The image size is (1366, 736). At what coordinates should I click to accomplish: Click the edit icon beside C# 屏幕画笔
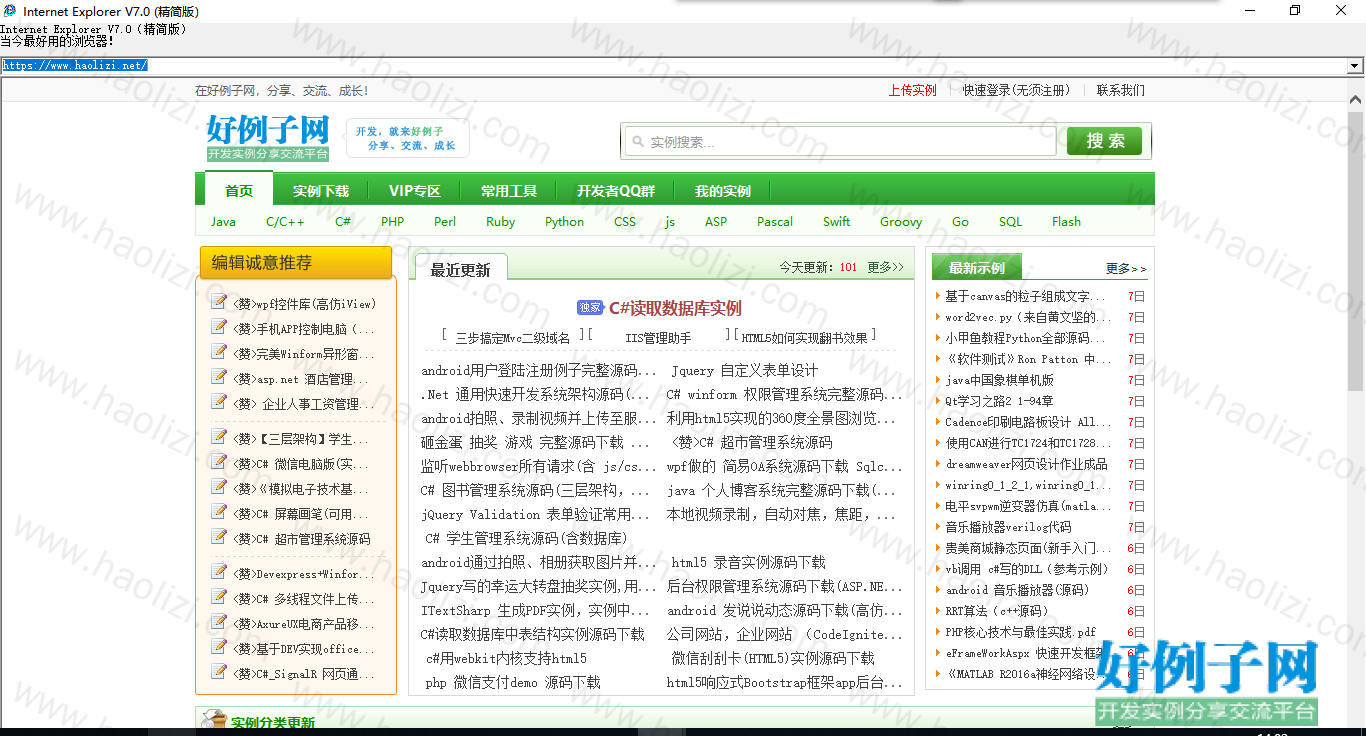point(219,511)
